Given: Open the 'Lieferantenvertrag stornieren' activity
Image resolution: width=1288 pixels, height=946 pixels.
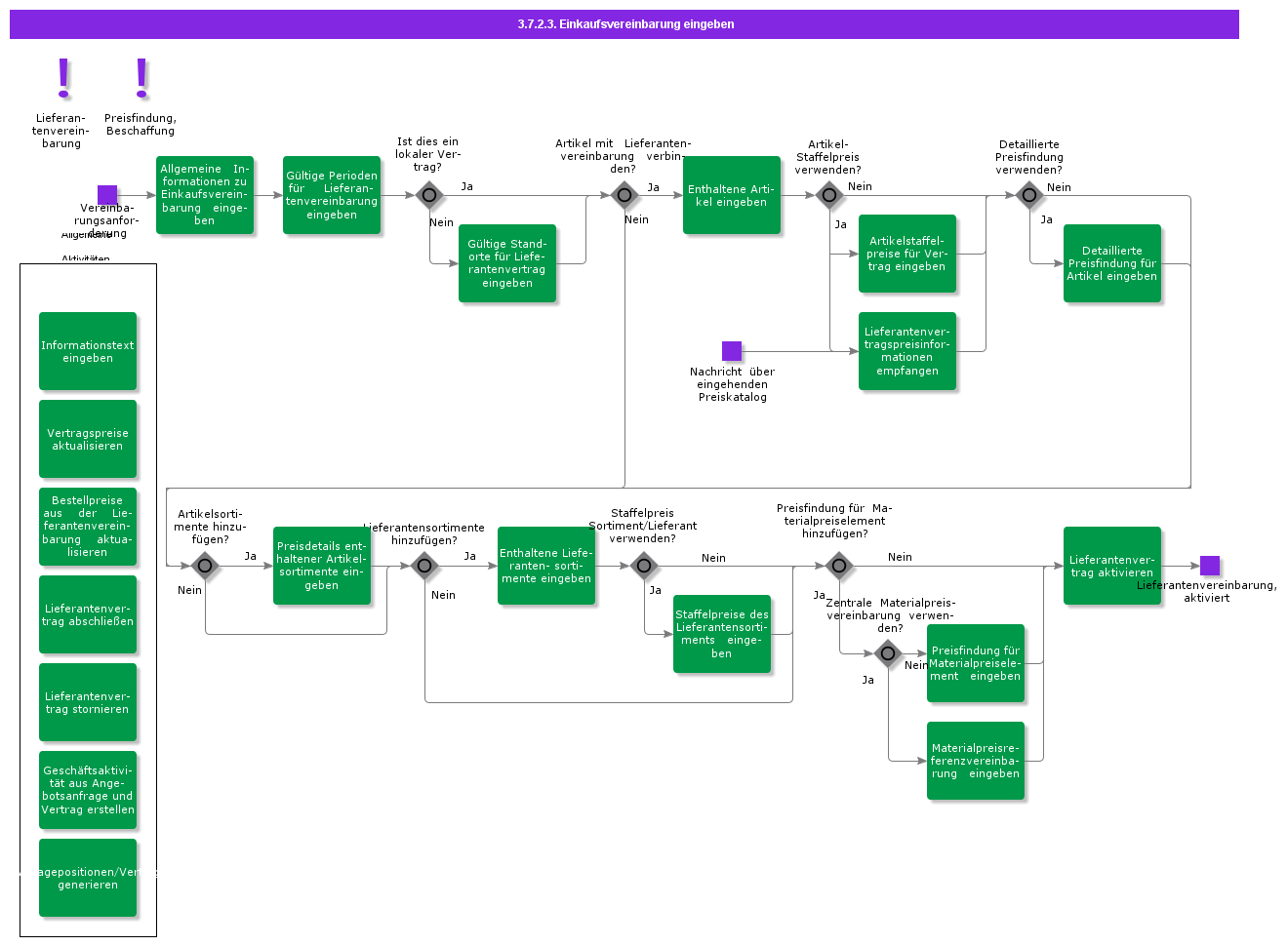Looking at the screenshot, I should (x=88, y=702).
